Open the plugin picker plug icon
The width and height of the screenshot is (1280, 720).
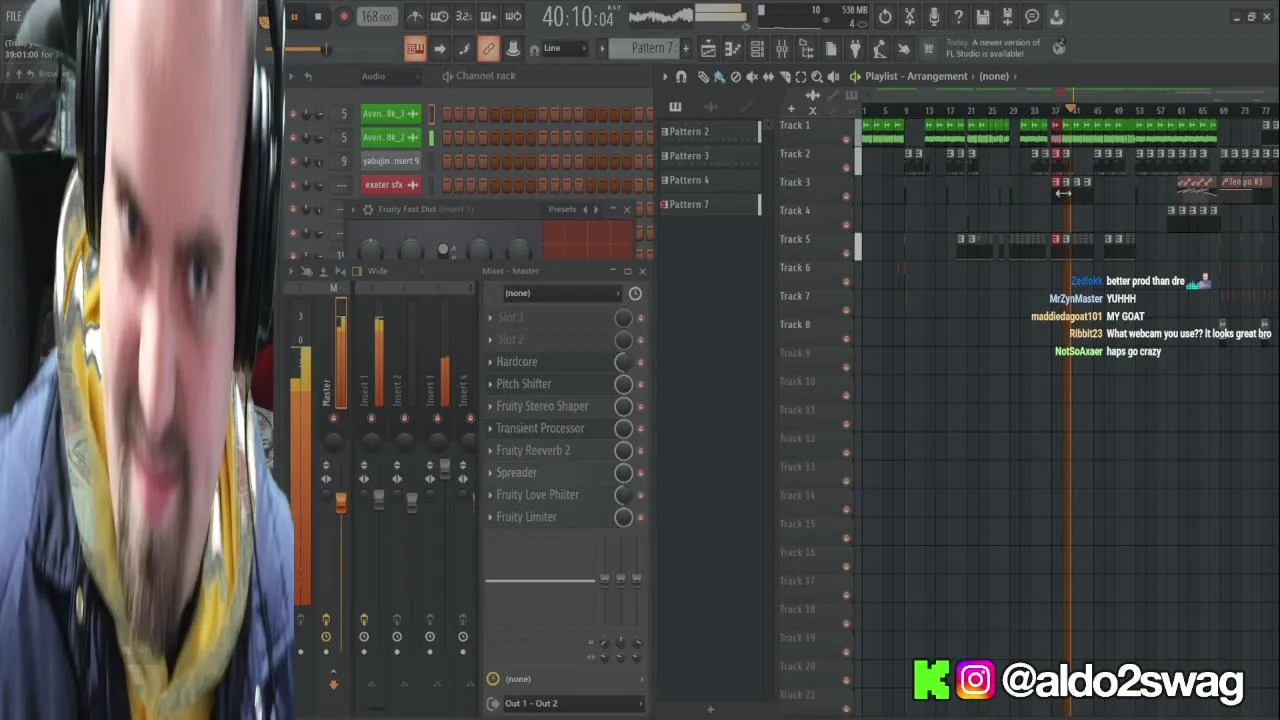pos(855,48)
